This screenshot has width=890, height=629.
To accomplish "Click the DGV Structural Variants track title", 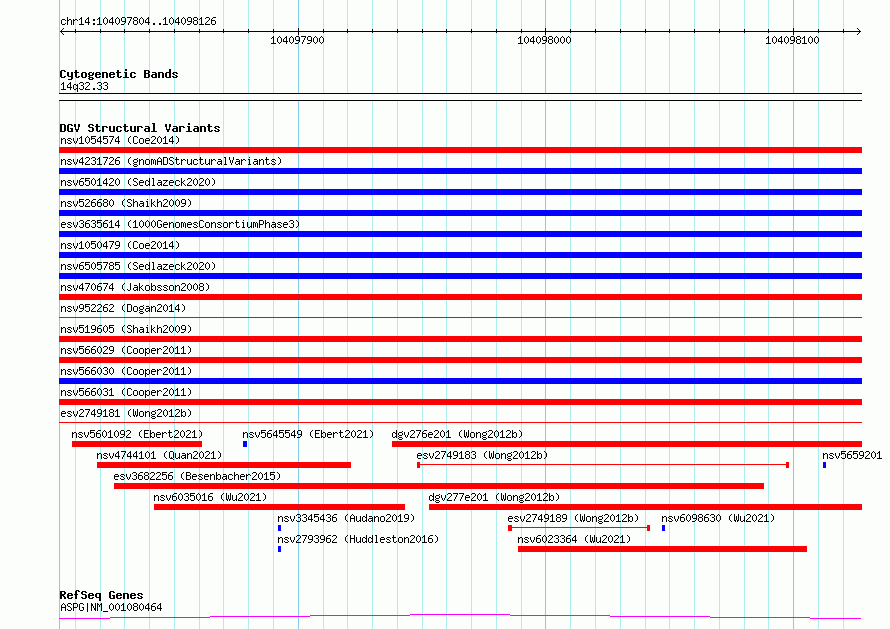I will pyautogui.click(x=140, y=128).
